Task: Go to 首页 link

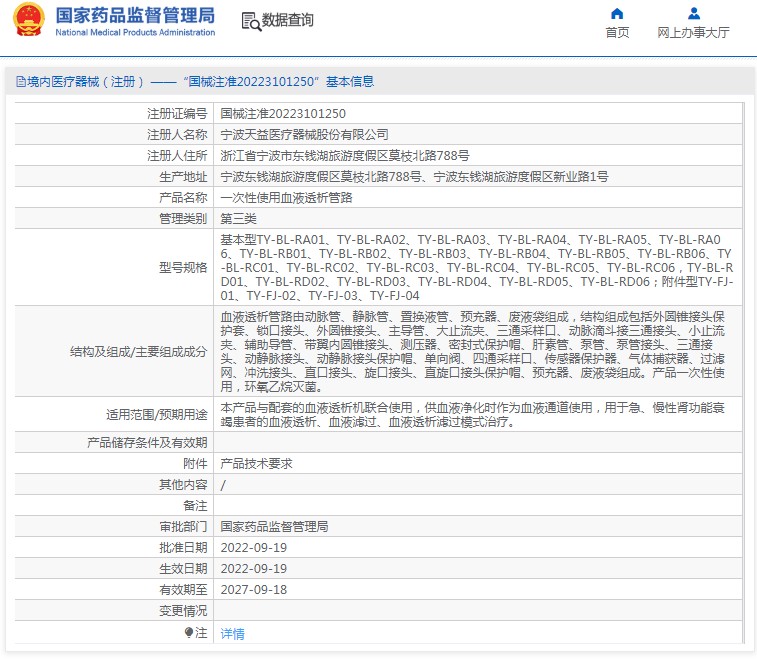Action: coord(617,32)
